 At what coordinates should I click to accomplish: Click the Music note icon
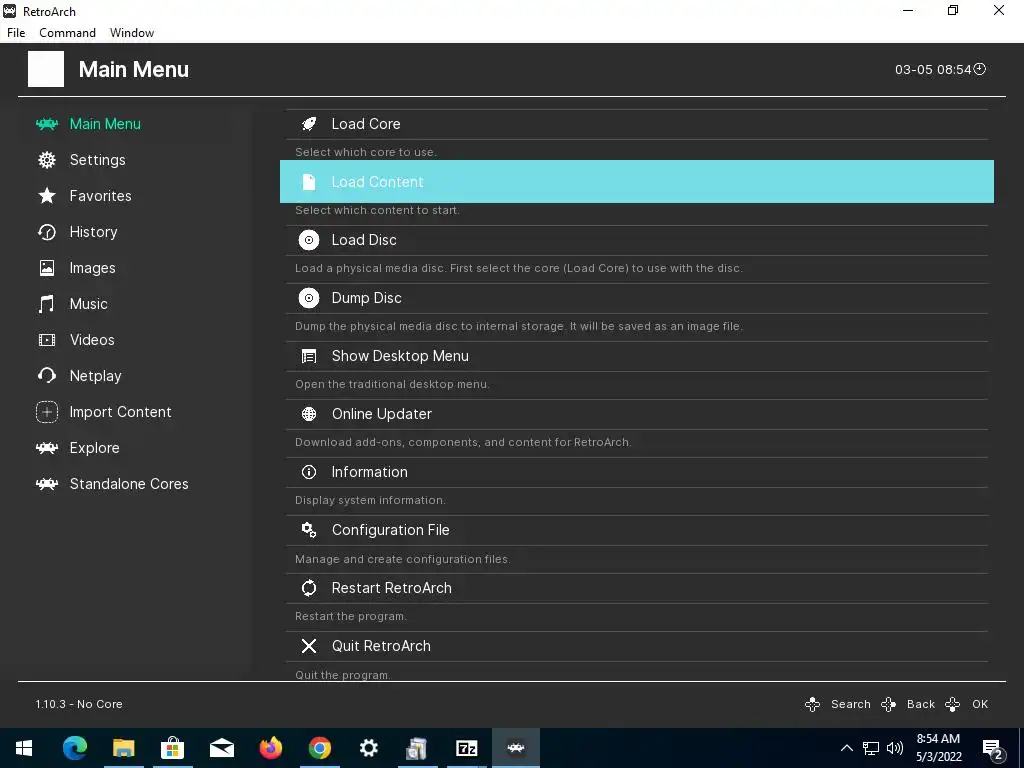pos(47,304)
